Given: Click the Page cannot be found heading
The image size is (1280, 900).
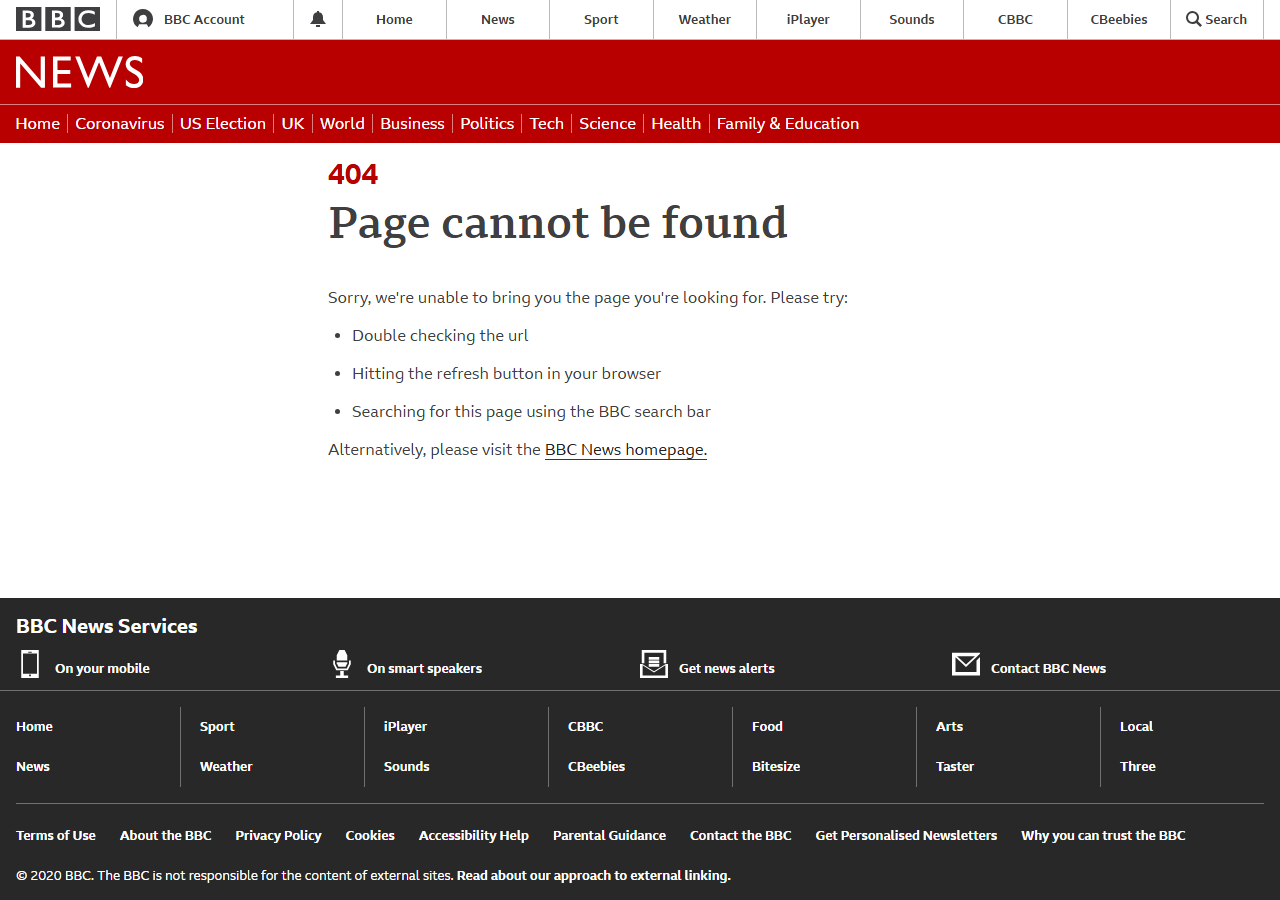Looking at the screenshot, I should [558, 223].
